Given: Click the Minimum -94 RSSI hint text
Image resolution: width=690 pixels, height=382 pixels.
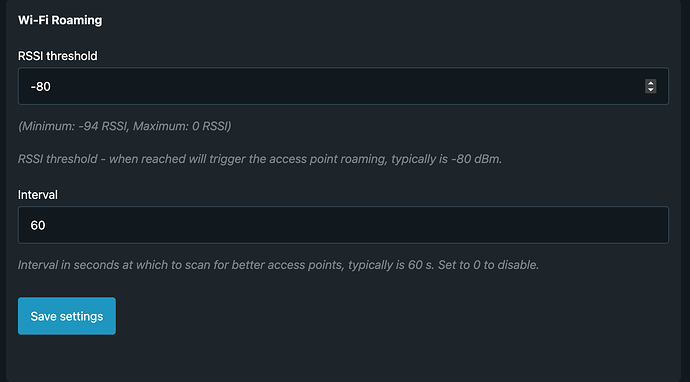Looking at the screenshot, I should (x=73, y=126).
